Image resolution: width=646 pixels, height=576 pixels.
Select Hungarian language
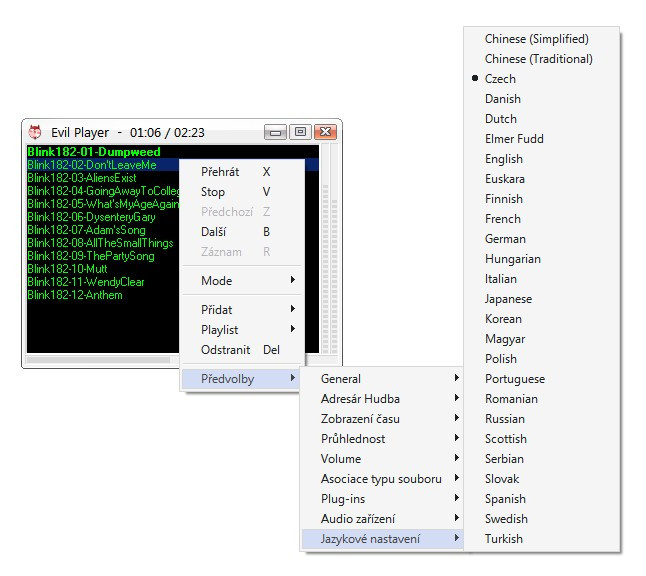[x=542, y=259]
